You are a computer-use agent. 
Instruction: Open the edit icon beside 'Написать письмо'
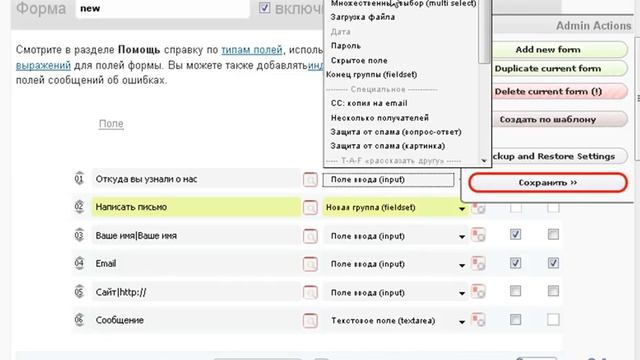[x=310, y=208]
